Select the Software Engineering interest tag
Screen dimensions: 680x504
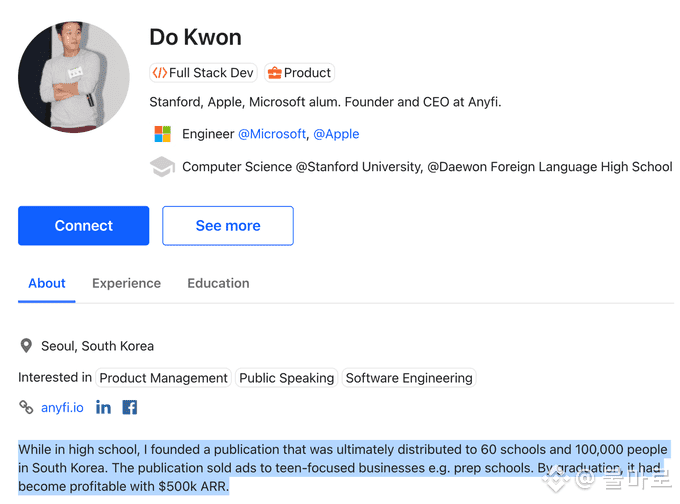click(409, 378)
